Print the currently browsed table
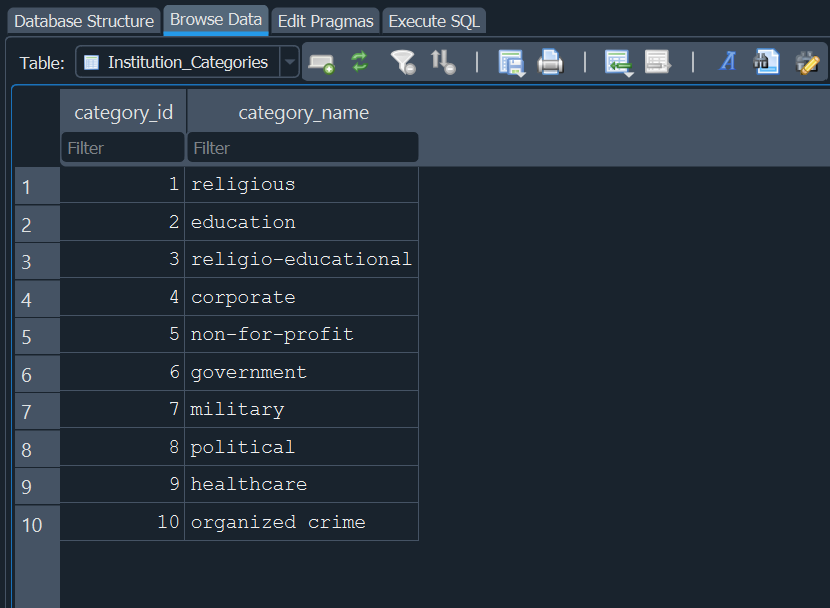The width and height of the screenshot is (830, 608). pos(551,62)
